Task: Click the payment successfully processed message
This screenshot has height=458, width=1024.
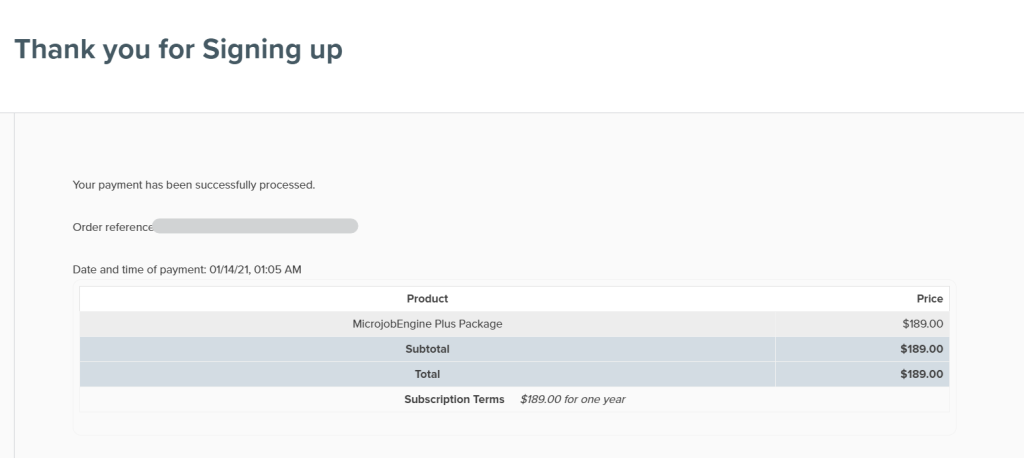Action: coord(194,185)
